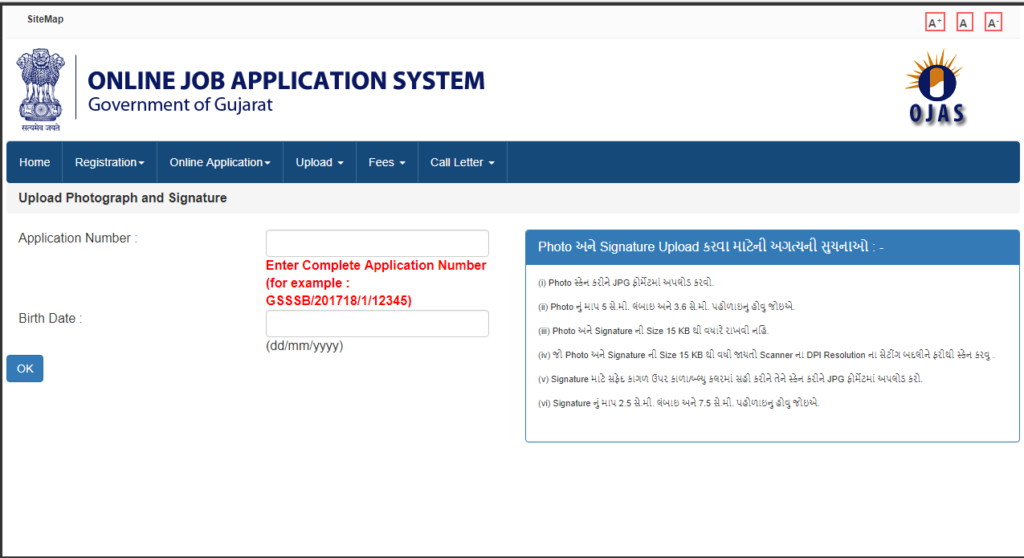Click the Indian national emblem logo
1024x558 pixels.
coord(40,90)
